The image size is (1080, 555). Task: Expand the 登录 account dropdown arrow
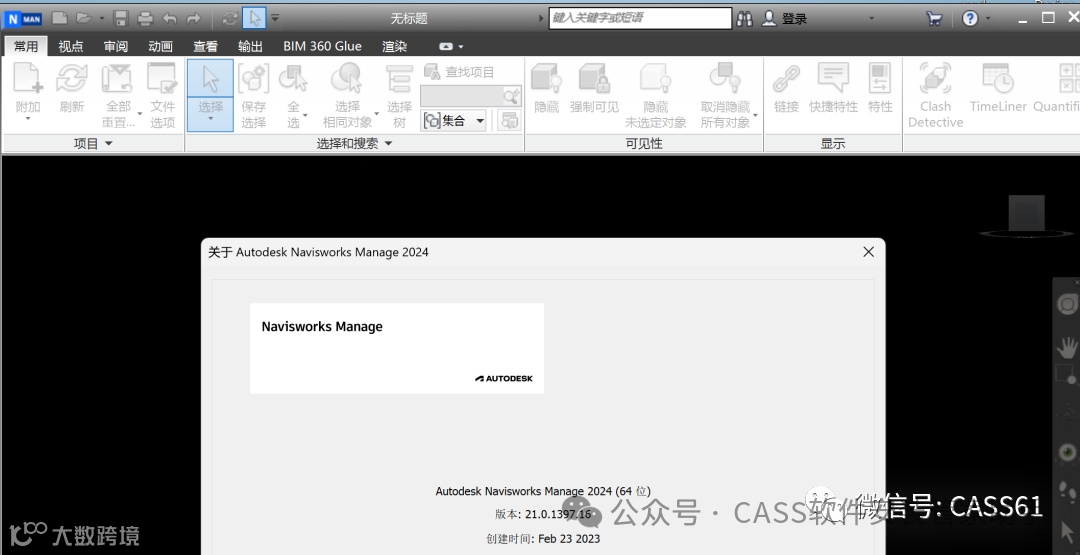point(872,19)
